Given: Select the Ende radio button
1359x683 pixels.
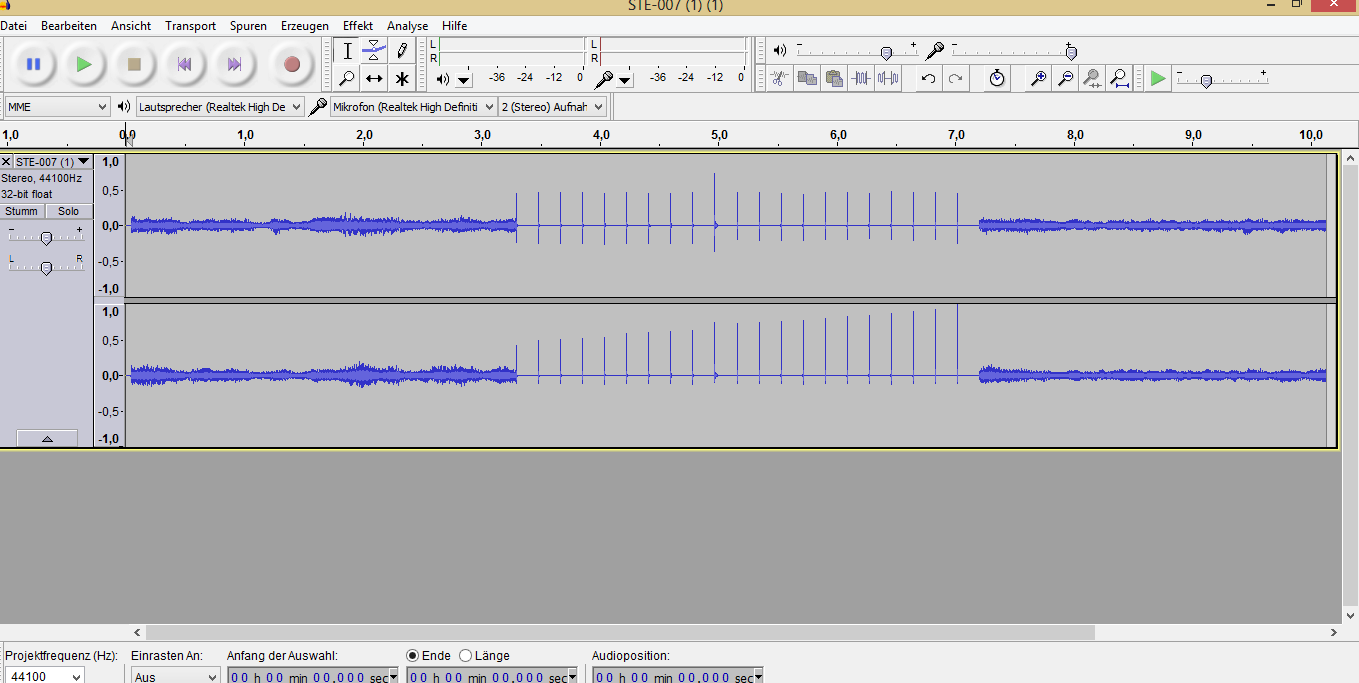Looking at the screenshot, I should 412,656.
